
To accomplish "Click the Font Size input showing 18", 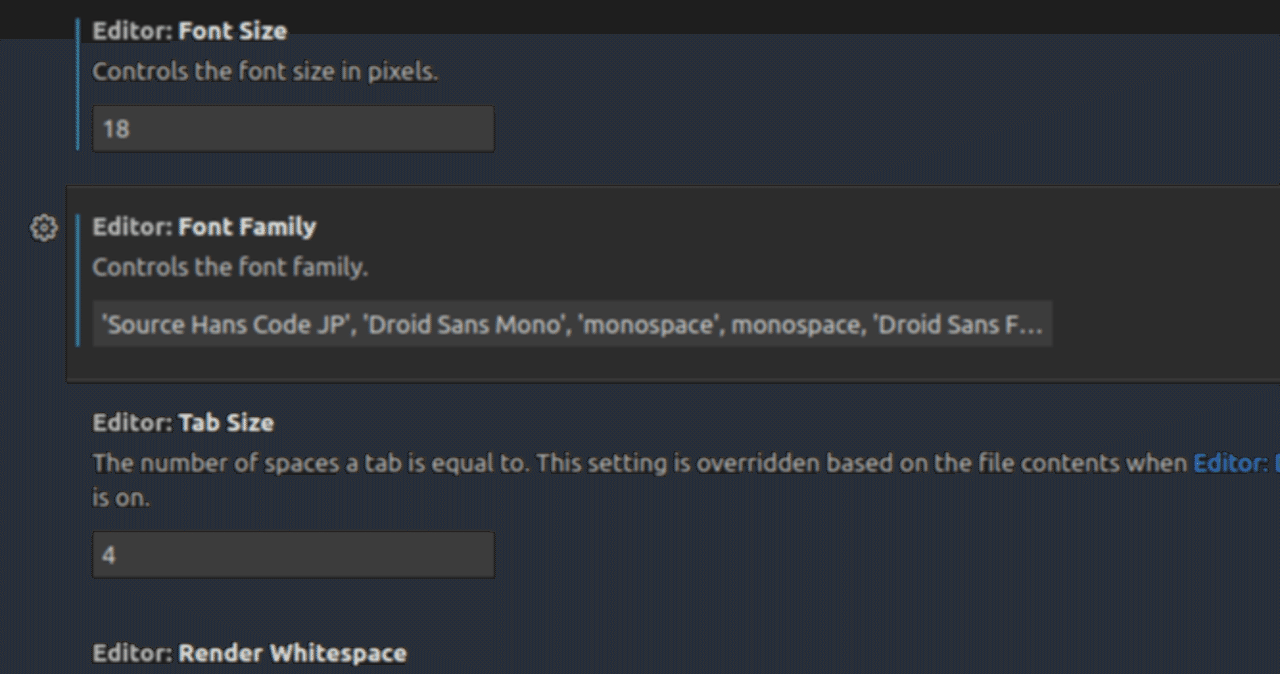I will pos(292,128).
